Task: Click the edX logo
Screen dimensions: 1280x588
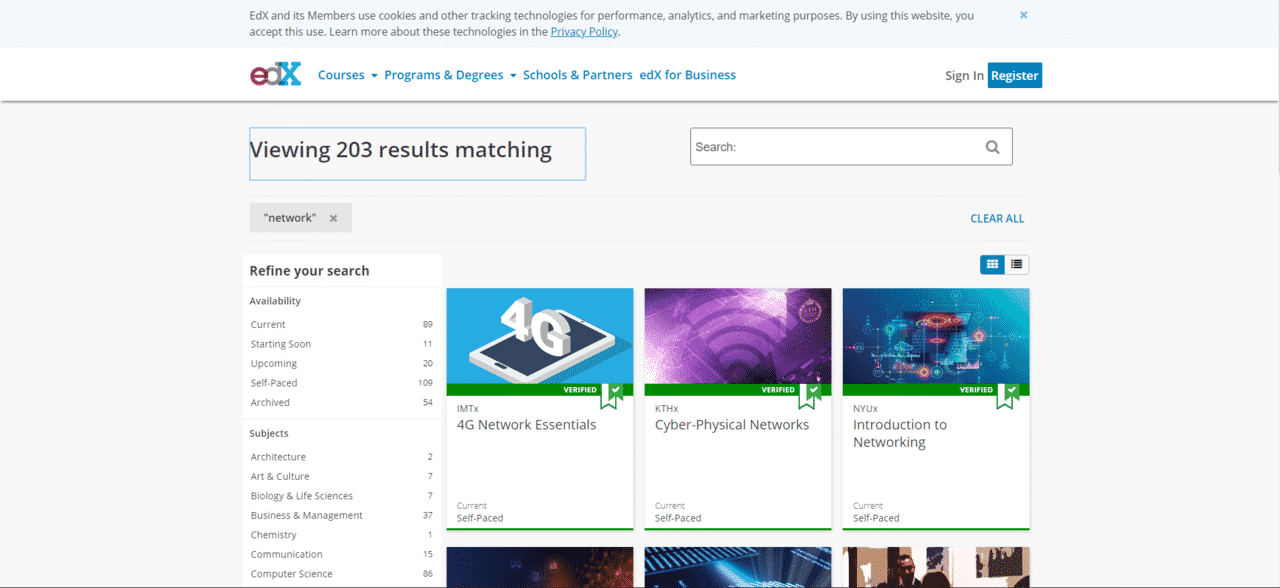Action: (x=275, y=75)
